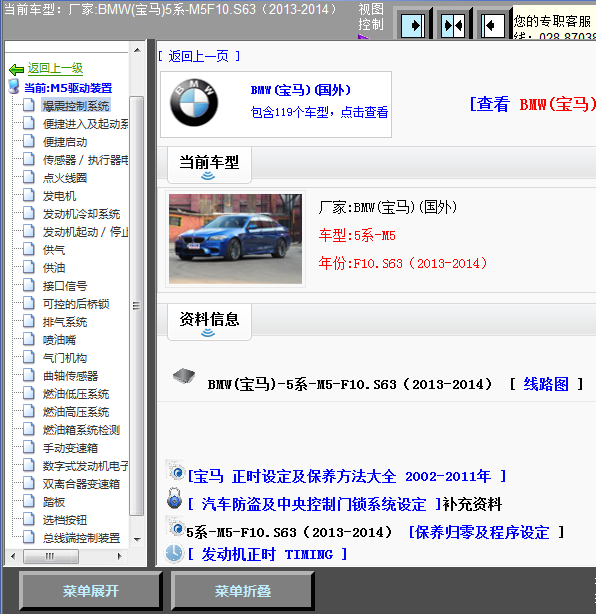Collapse the 资料信息 section tab

click(209, 322)
